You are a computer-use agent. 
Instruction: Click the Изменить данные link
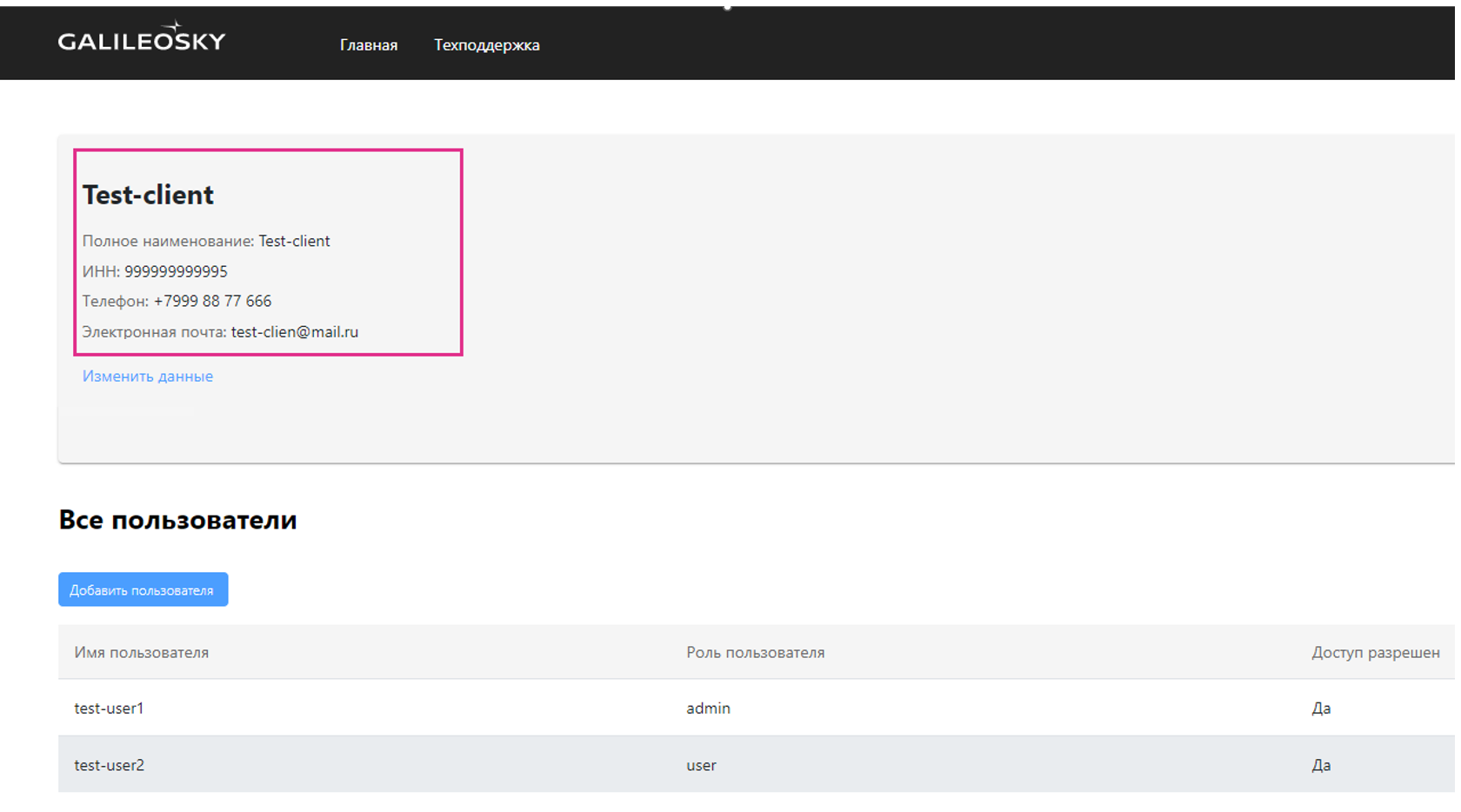tap(148, 376)
